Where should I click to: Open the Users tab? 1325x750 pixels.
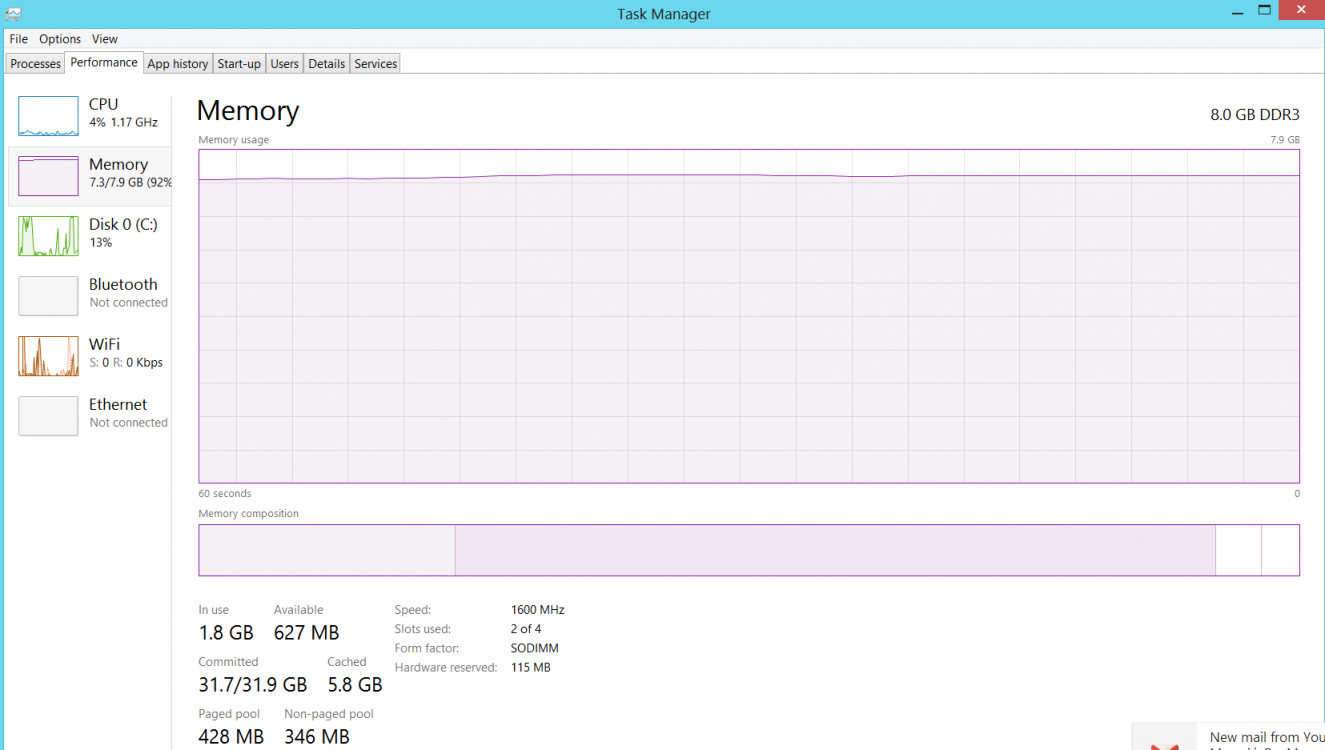coord(285,64)
